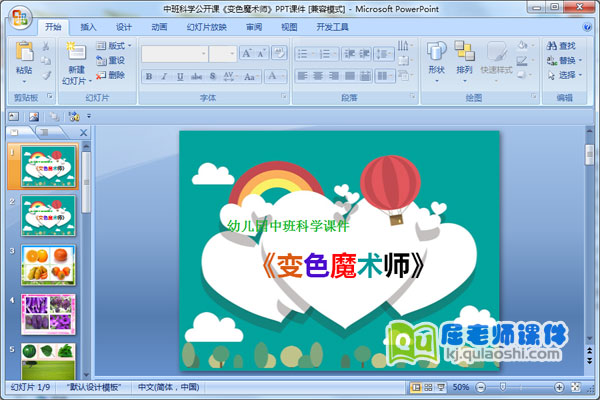Image resolution: width=600 pixels, height=400 pixels.
Task: Toggle Bold formatting
Action: (x=149, y=76)
